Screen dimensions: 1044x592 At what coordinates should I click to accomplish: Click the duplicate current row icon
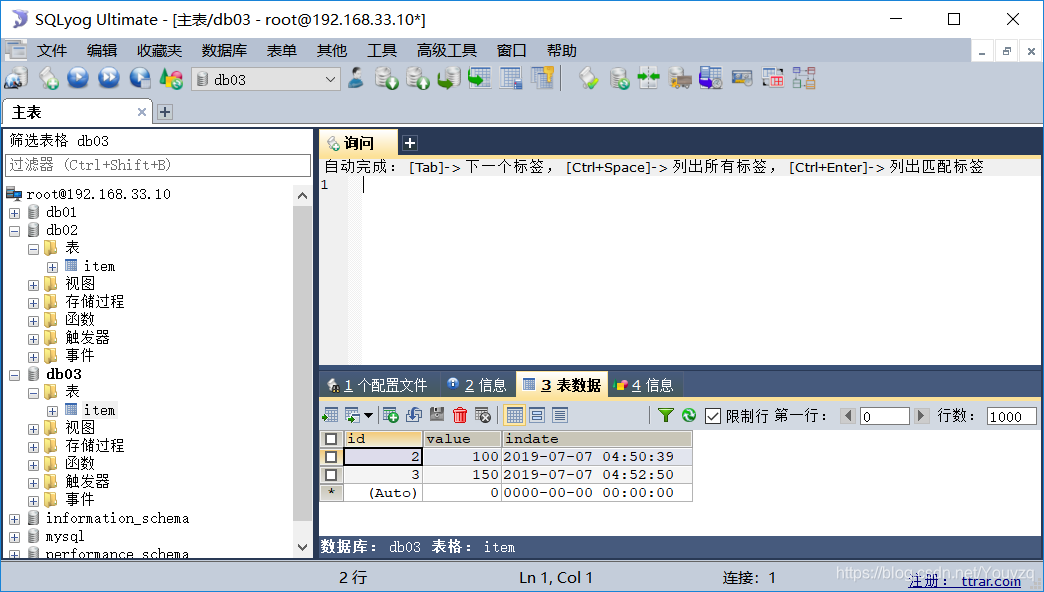coord(413,416)
